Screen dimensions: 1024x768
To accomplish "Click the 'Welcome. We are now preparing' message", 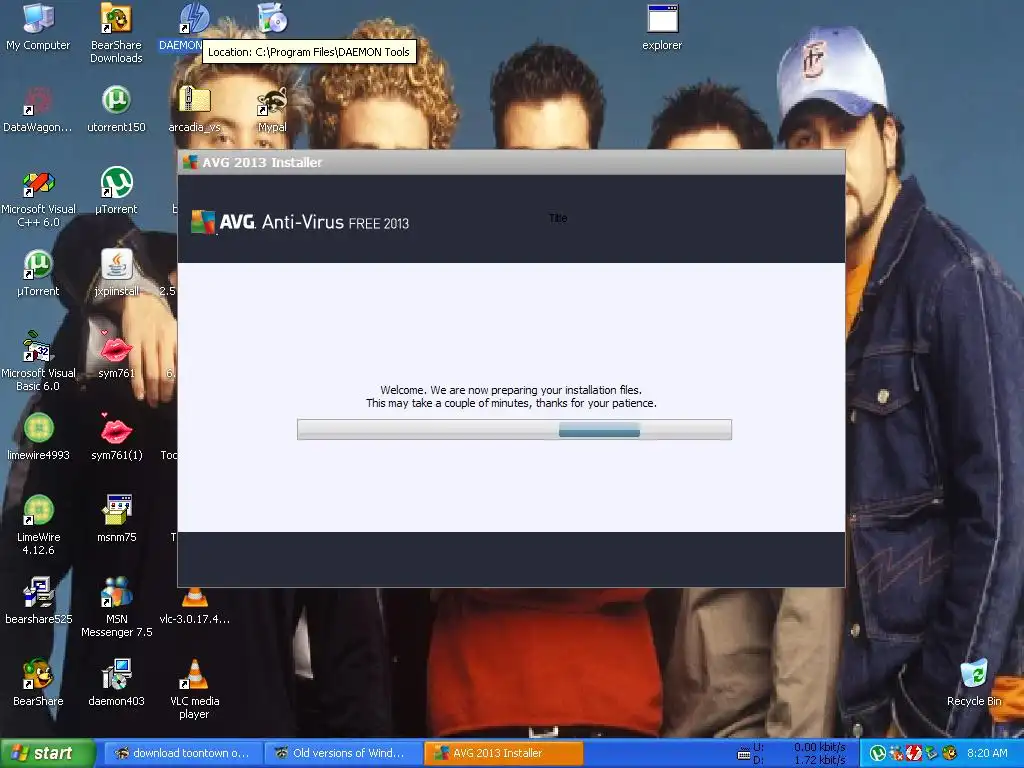I will (511, 396).
